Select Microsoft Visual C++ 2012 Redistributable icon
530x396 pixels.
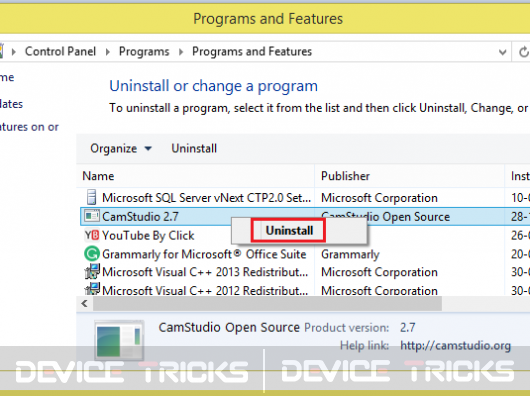[92, 289]
